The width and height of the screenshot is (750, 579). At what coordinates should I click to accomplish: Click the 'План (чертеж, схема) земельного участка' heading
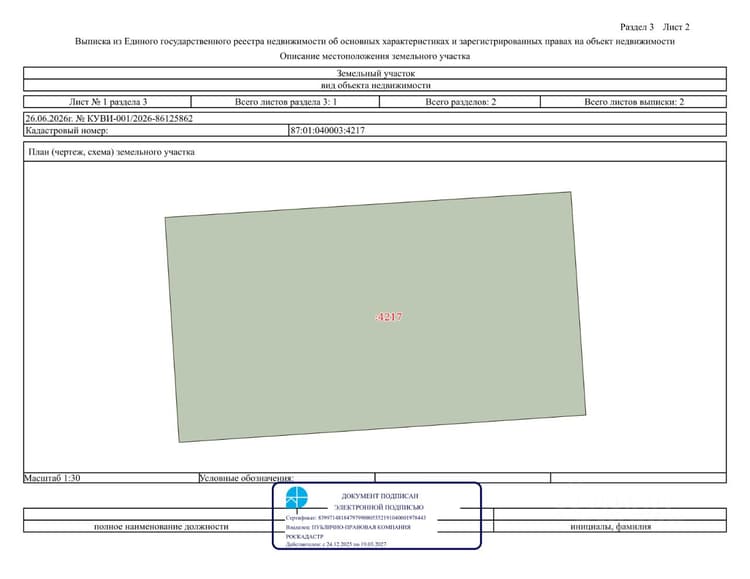tap(111, 152)
